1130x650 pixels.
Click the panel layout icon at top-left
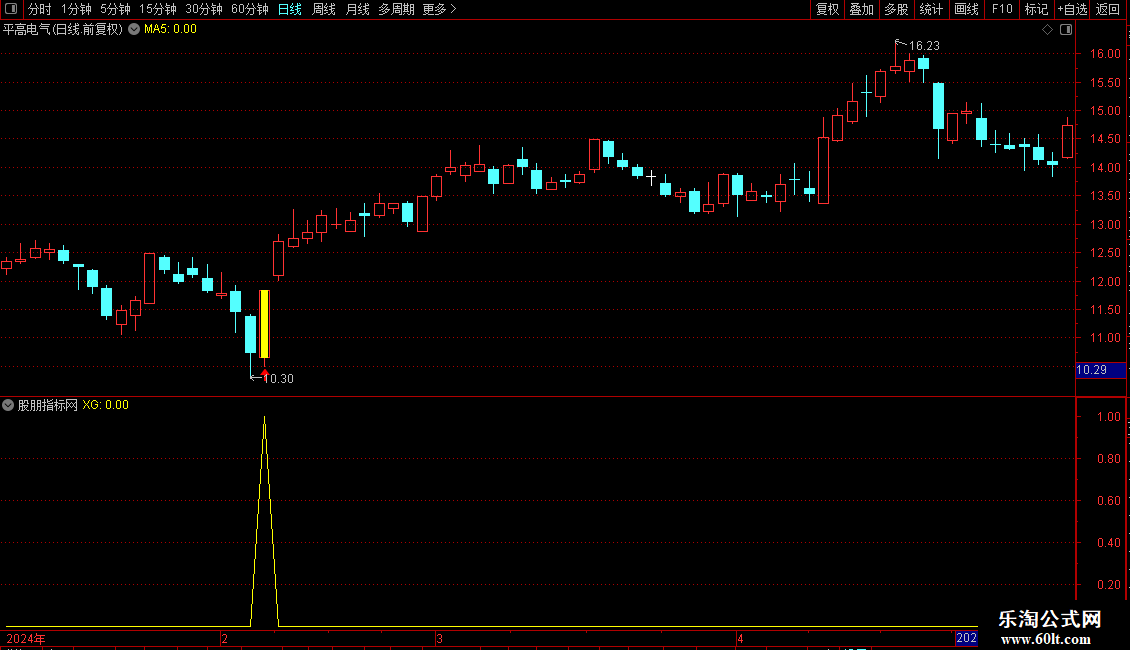point(11,9)
